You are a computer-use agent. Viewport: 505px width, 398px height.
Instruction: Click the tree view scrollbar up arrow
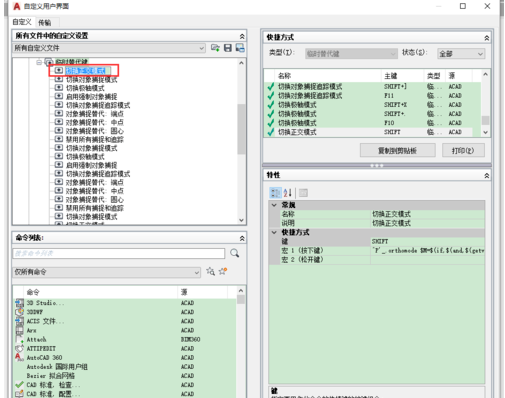(x=241, y=63)
